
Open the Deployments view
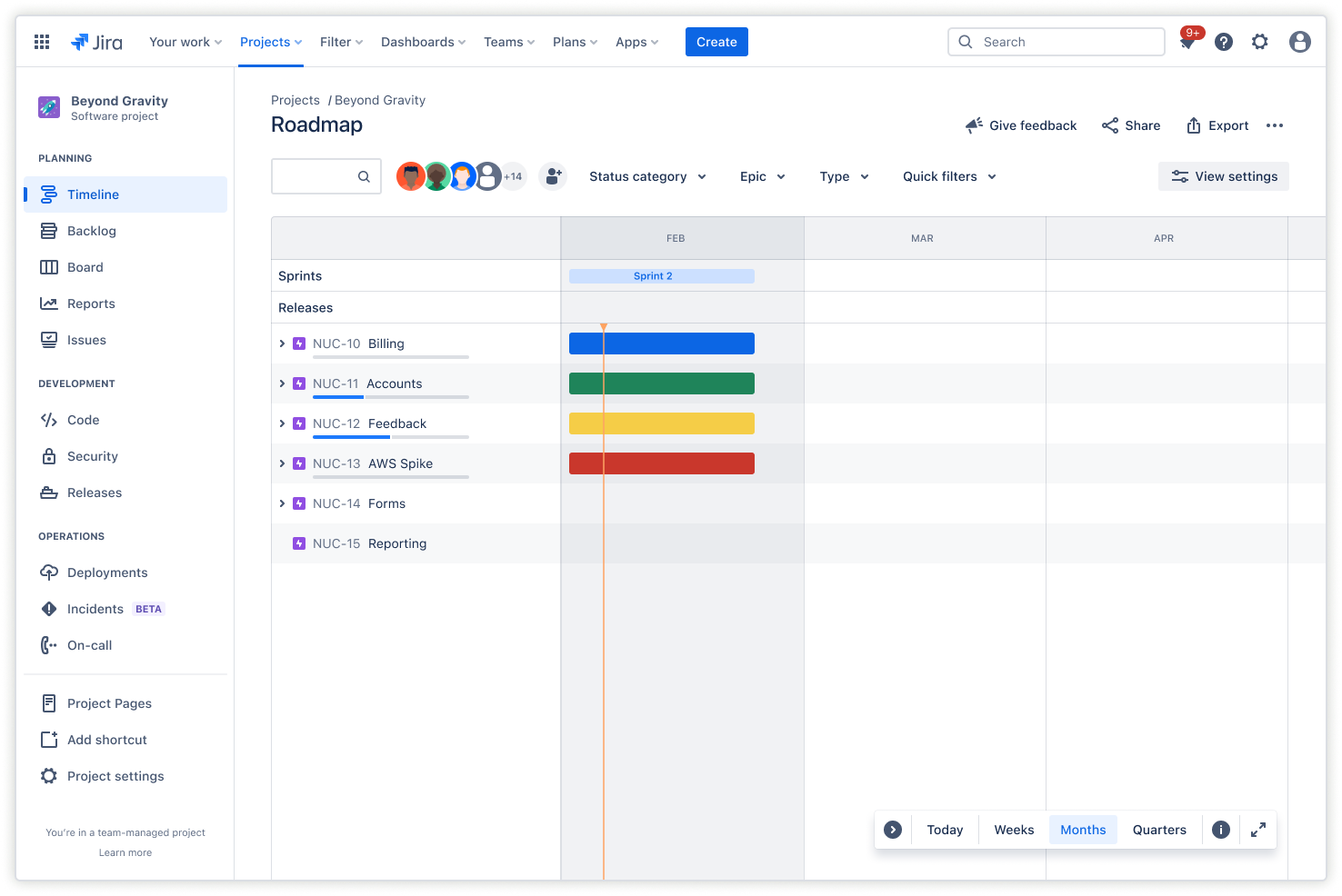pyautogui.click(x=49, y=572)
